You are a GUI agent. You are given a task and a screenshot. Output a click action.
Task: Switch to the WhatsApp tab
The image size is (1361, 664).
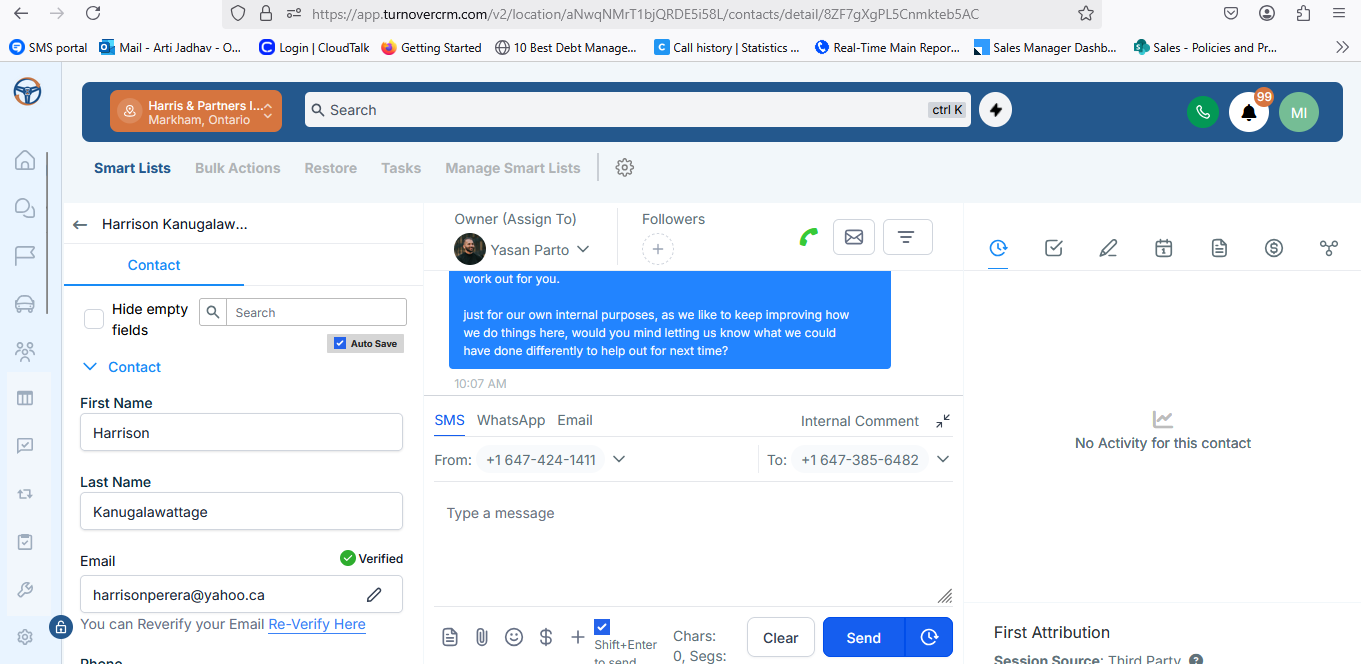tap(510, 420)
